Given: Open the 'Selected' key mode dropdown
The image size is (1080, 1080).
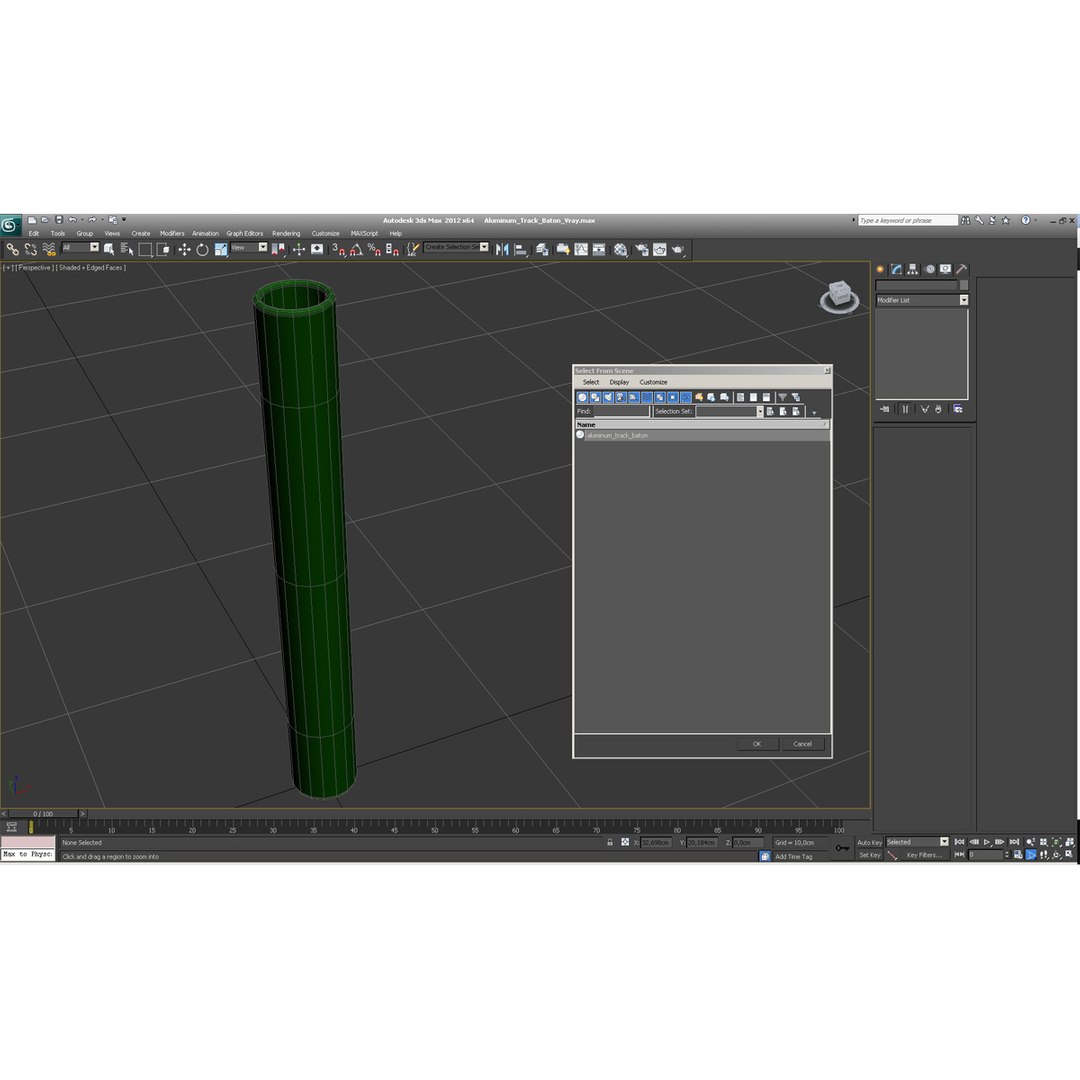Looking at the screenshot, I should (x=917, y=842).
